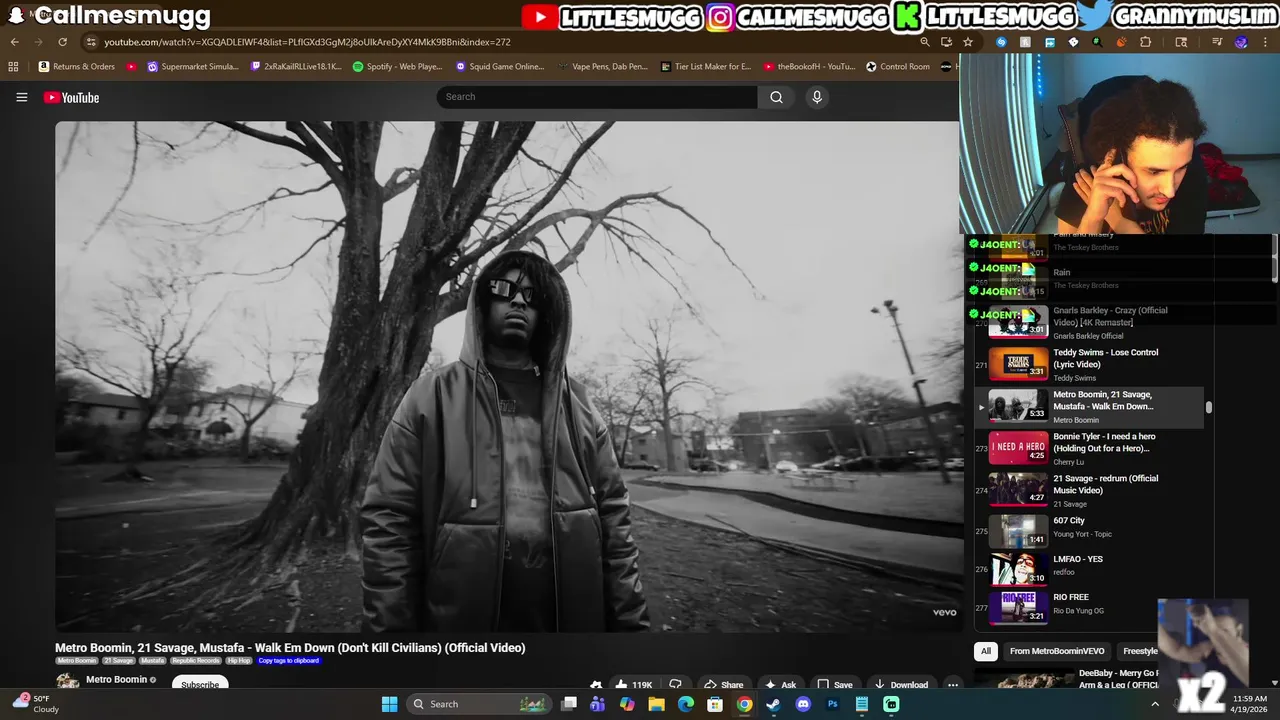Image resolution: width=1280 pixels, height=720 pixels.
Task: Select the Freestyle filter chip
Action: pyautogui.click(x=1140, y=651)
